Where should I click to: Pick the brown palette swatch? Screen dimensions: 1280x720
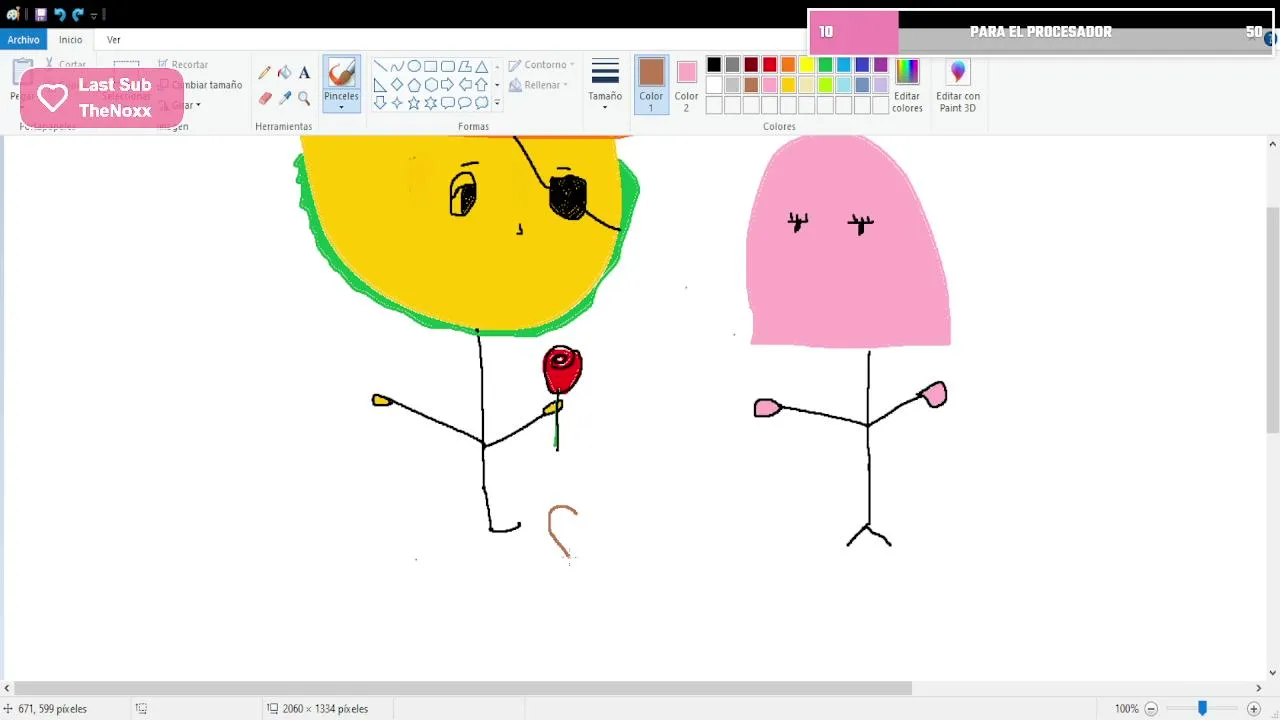(751, 85)
